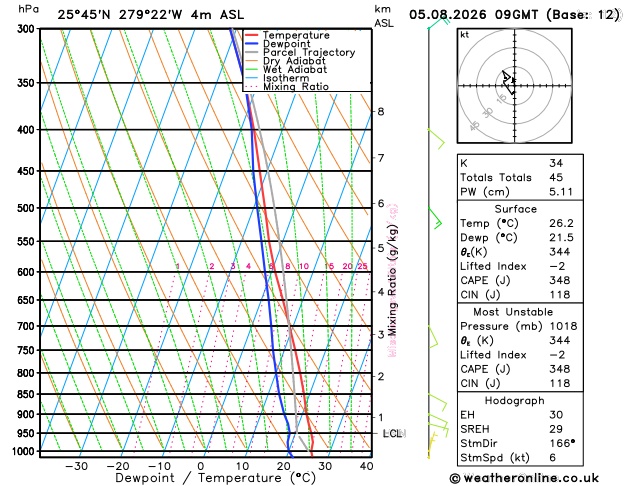Click the LCL marker label

tap(393, 433)
